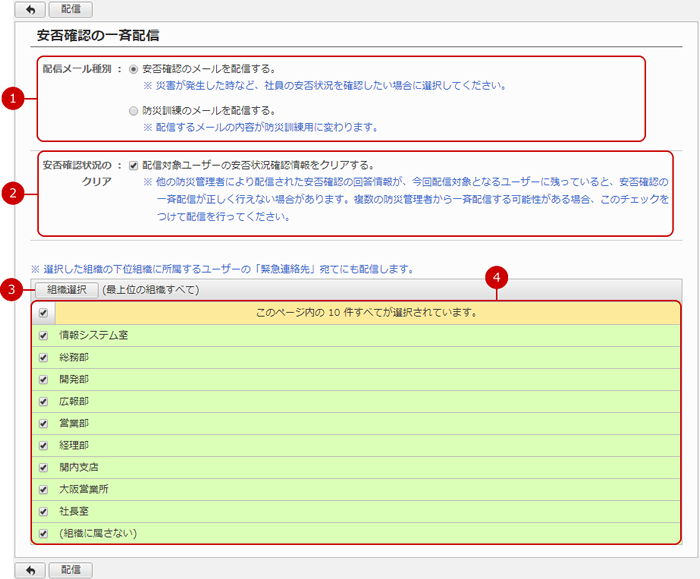Click the bottom 配信 button

70,570
